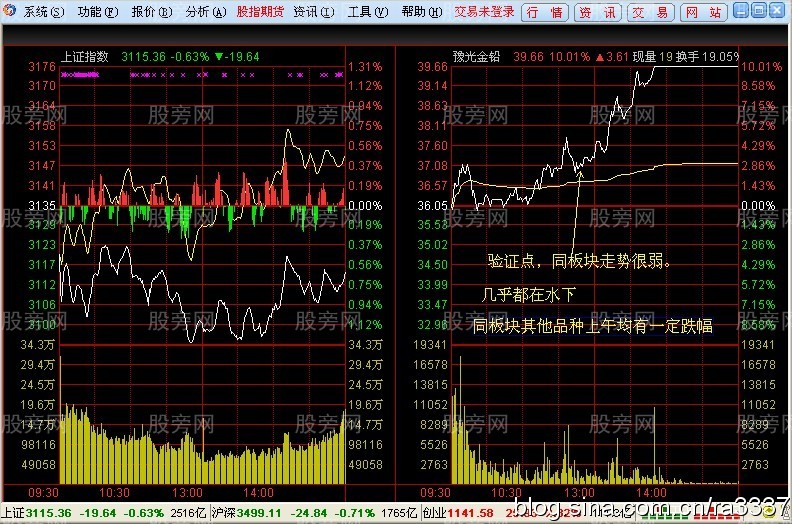Click the -0.71% value in status bar

pyautogui.click(x=354, y=513)
